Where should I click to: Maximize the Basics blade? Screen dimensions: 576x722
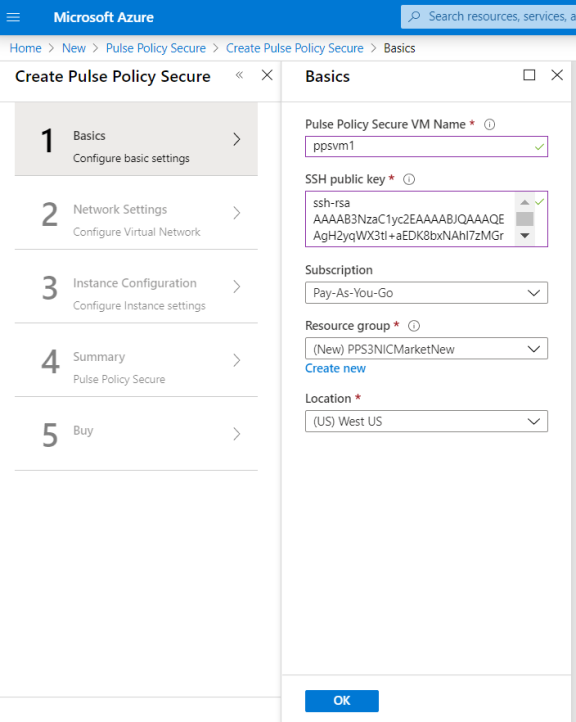pyautogui.click(x=529, y=75)
